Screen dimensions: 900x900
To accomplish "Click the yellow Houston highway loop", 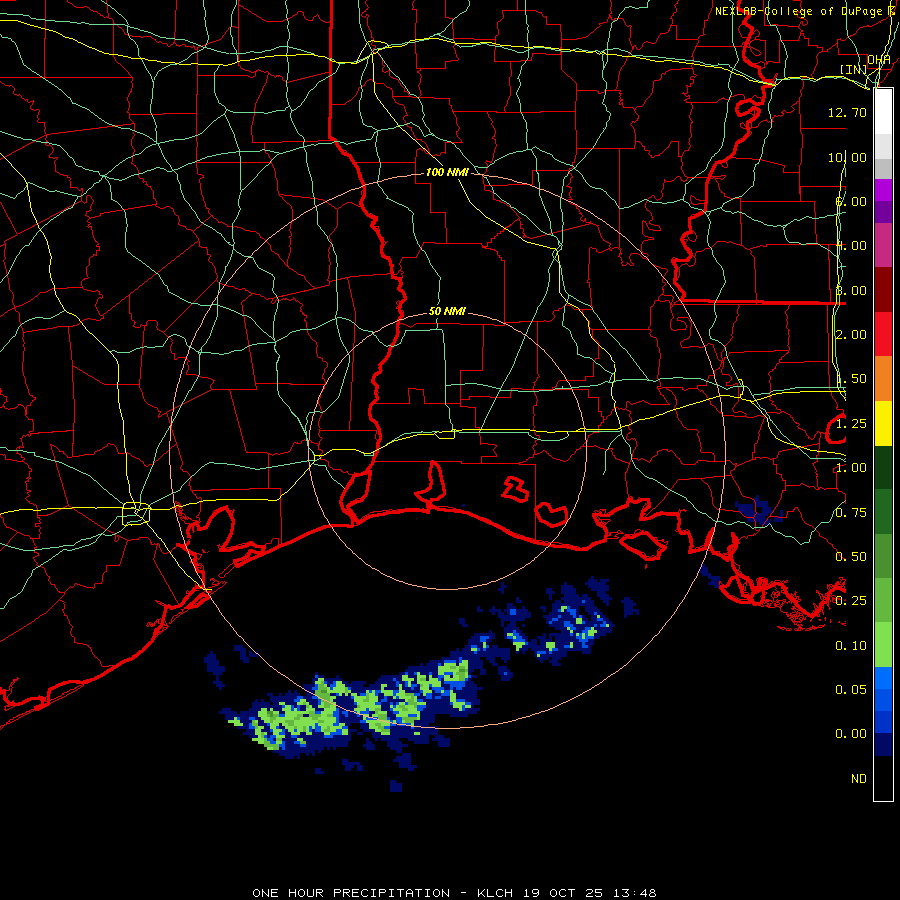I will 136,514.
